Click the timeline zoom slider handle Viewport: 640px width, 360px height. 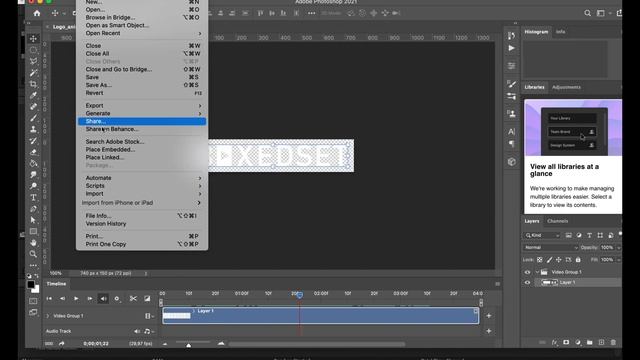189,345
